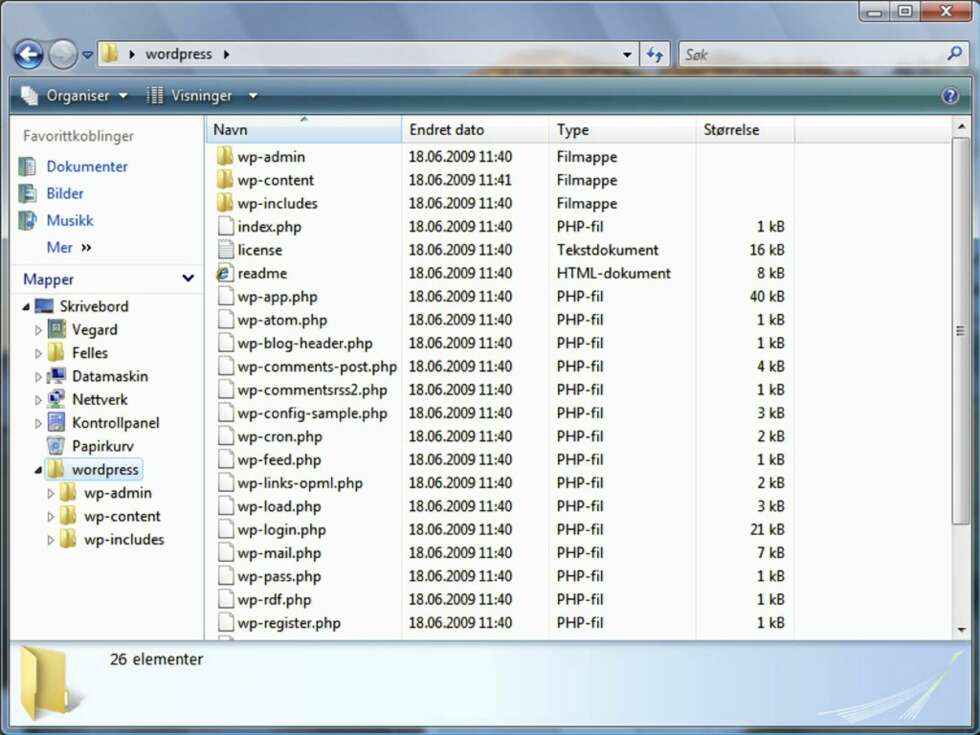Viewport: 980px width, 735px height.
Task: Select Kontrollpanel in the folder tree
Action: [116, 423]
